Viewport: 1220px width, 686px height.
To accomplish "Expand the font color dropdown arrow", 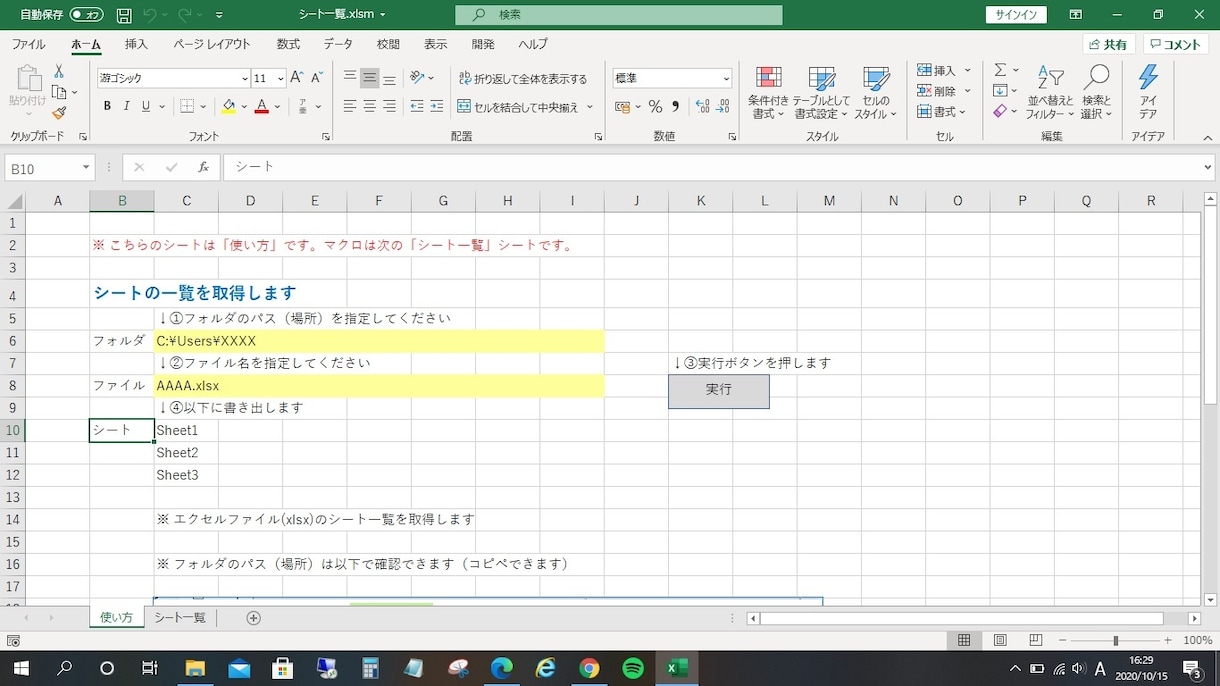I will coord(277,106).
